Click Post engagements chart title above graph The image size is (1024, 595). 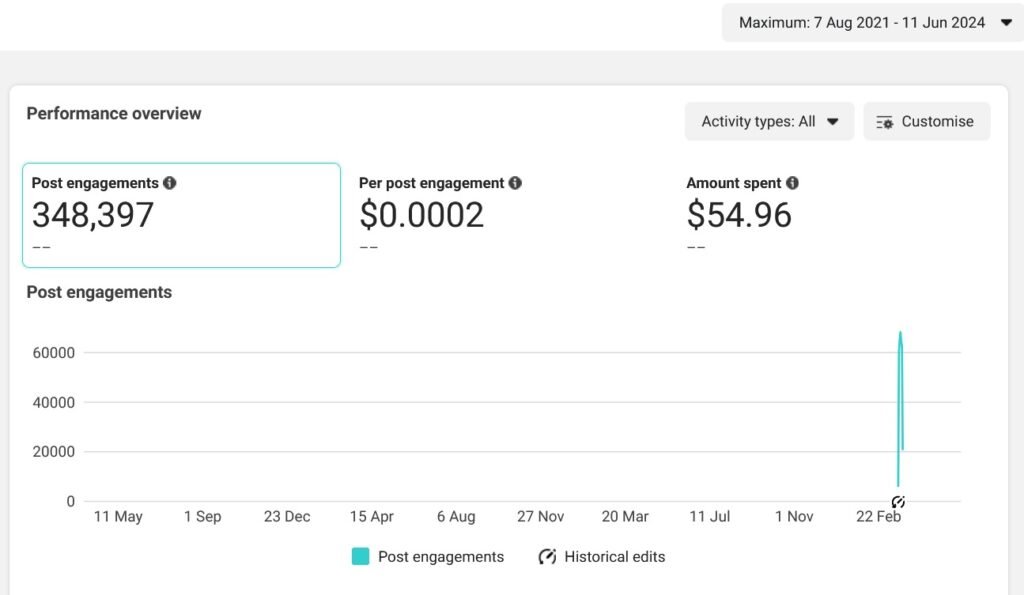99,293
